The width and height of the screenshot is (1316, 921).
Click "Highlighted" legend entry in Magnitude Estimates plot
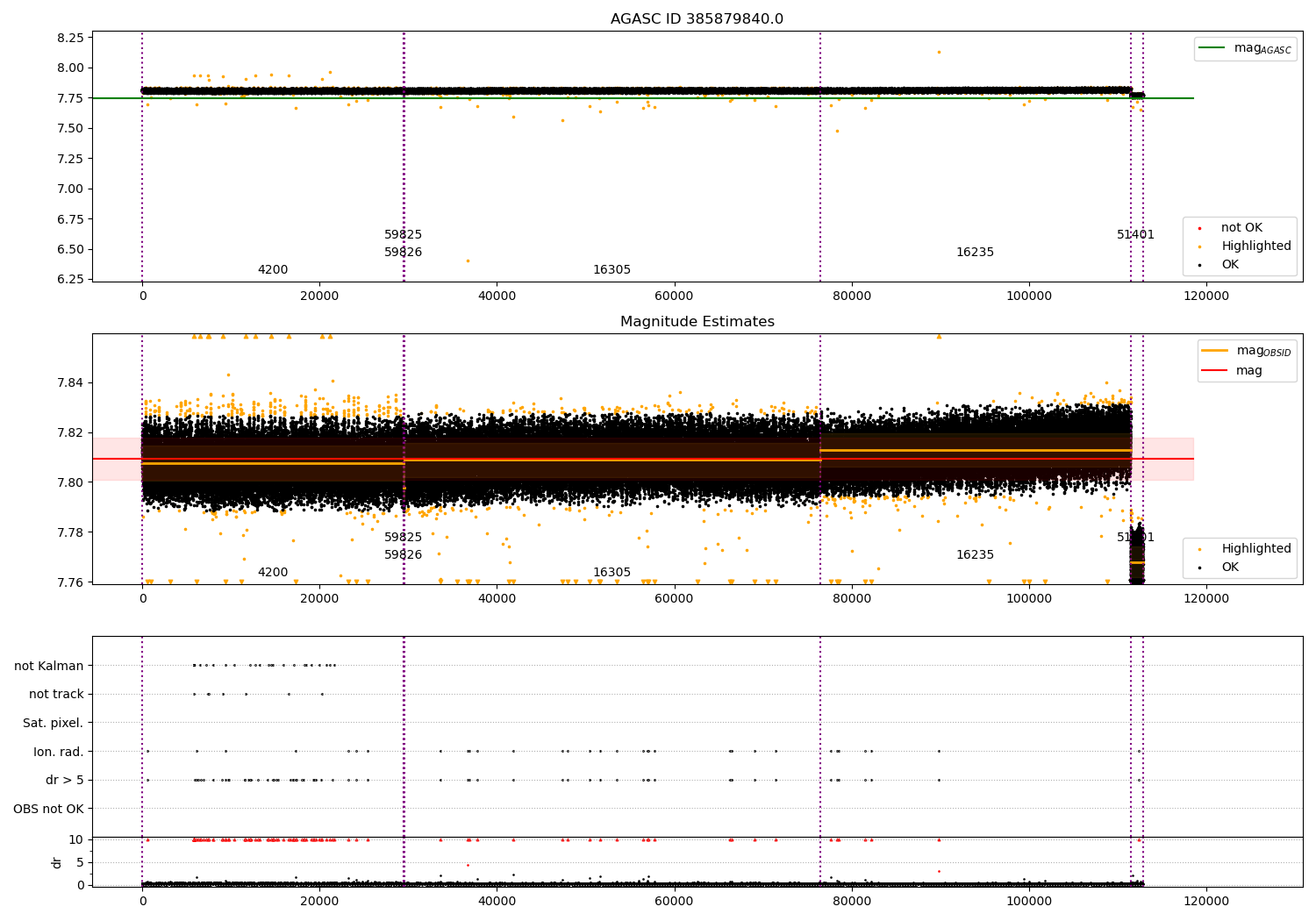1241,549
